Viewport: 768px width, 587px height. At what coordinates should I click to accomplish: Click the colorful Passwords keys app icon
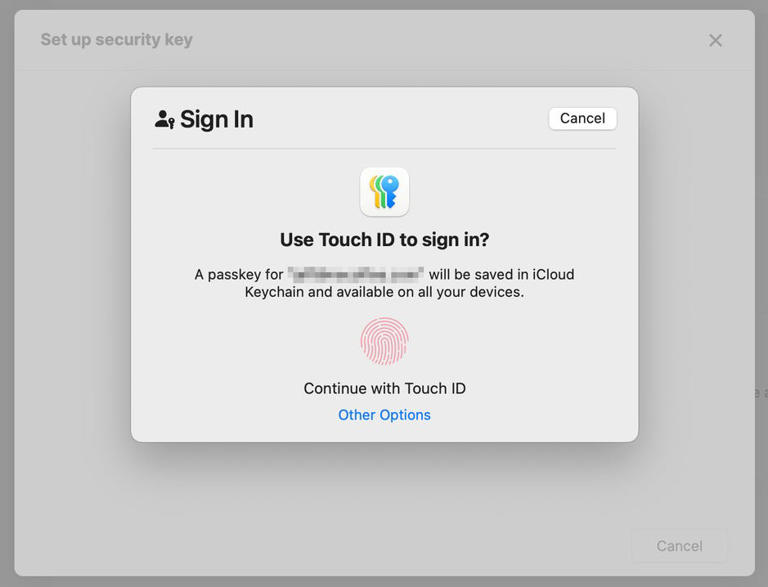pyautogui.click(x=385, y=192)
